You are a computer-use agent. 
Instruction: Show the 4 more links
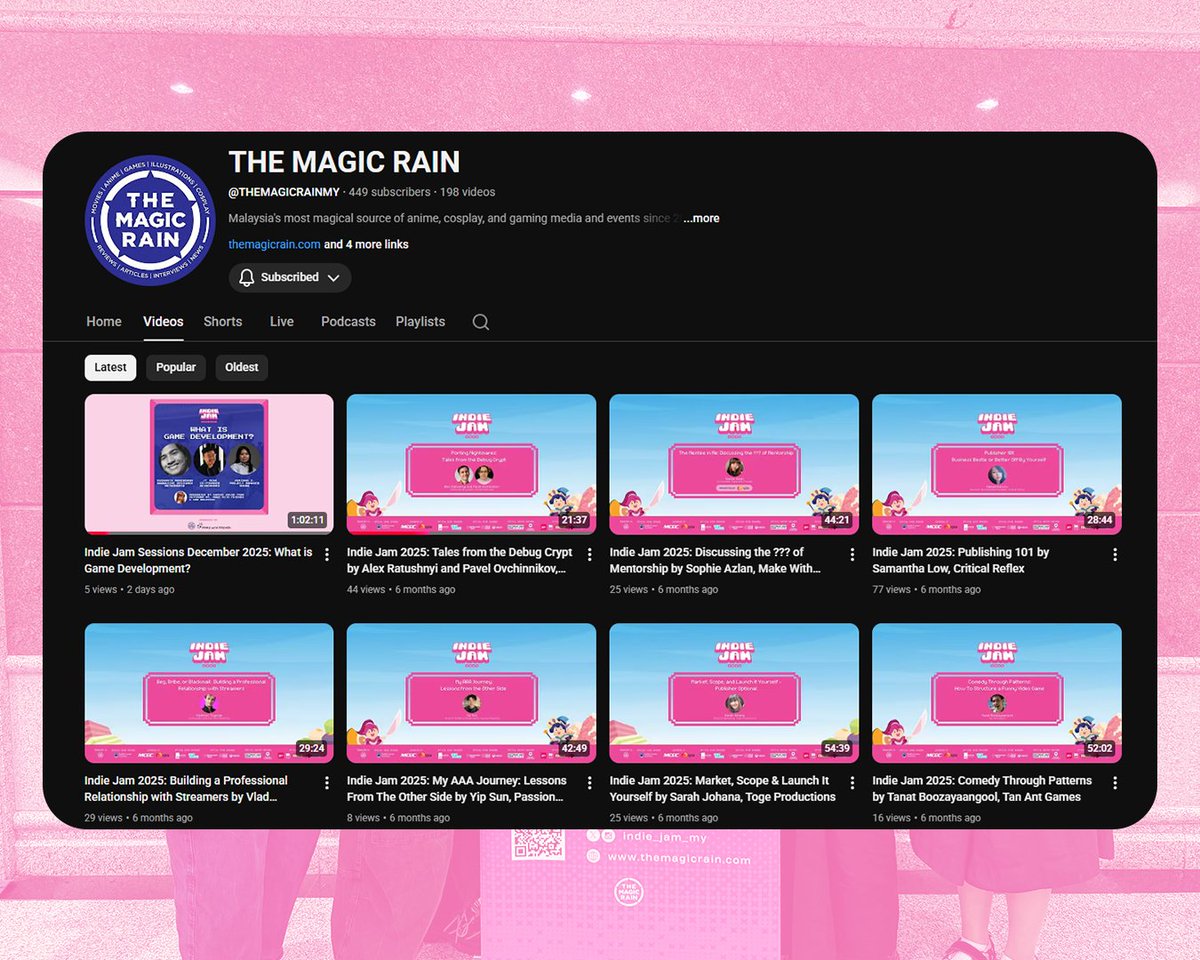pyautogui.click(x=366, y=244)
